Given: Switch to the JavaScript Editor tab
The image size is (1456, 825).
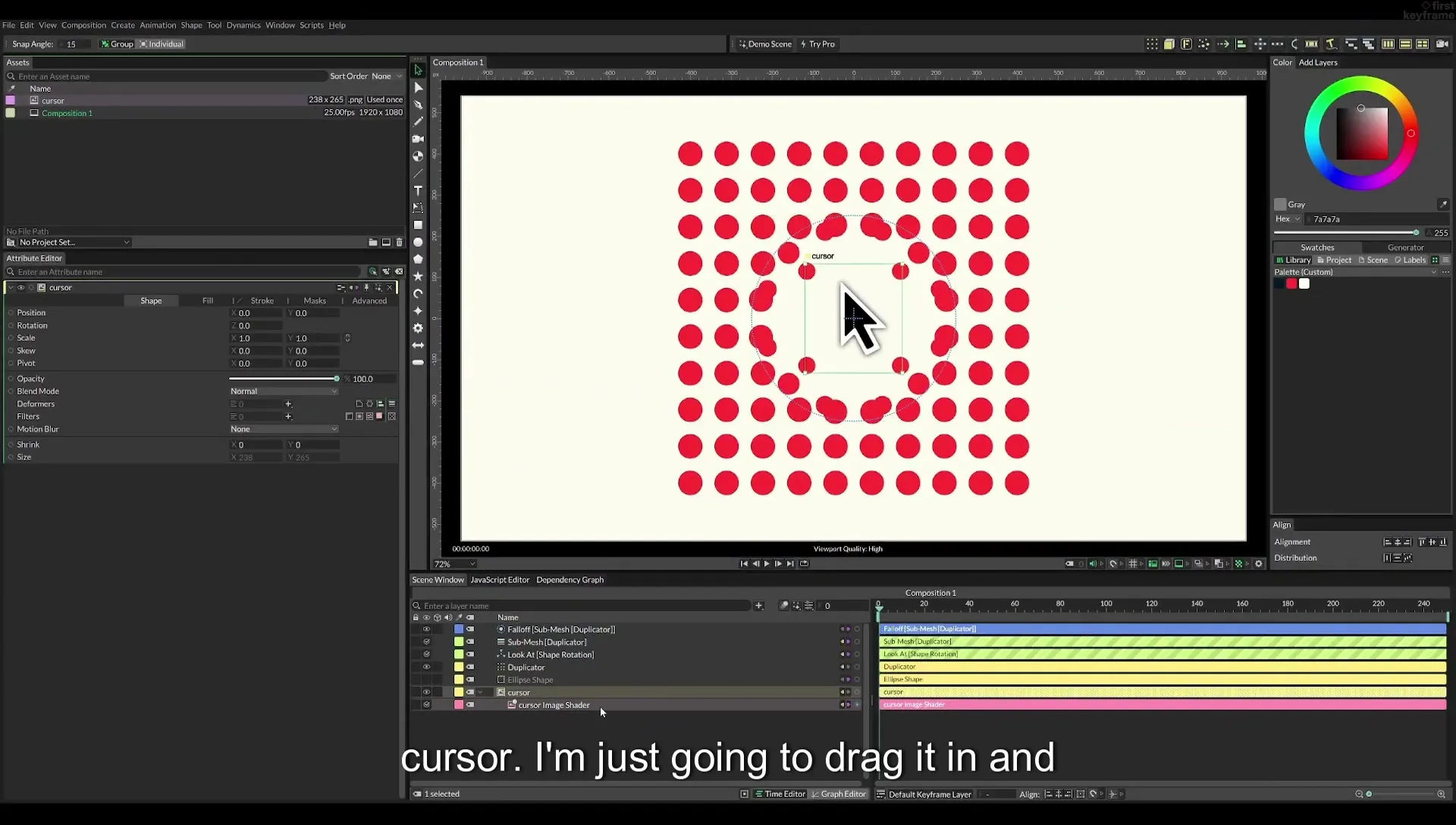Looking at the screenshot, I should click(x=500, y=580).
